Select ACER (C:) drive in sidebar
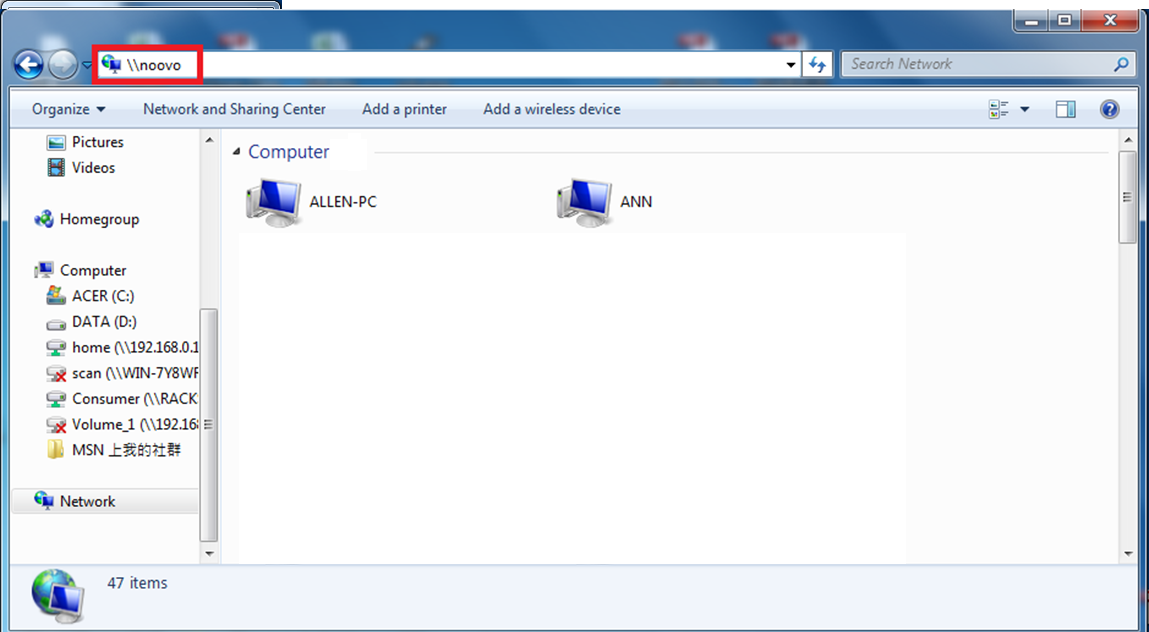The height and width of the screenshot is (632, 1149). pos(103,296)
